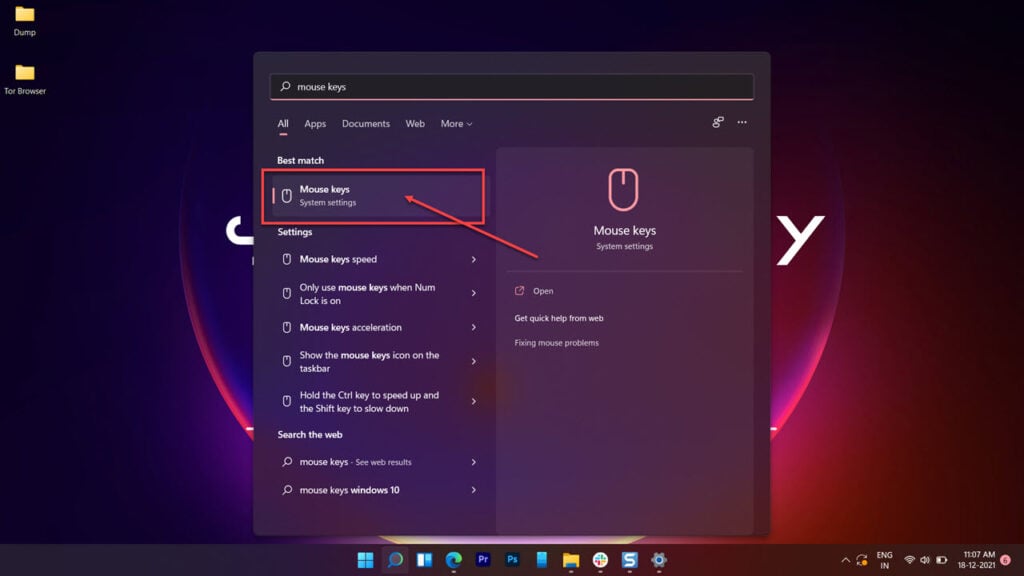Show hidden system tray icons

(x=845, y=560)
